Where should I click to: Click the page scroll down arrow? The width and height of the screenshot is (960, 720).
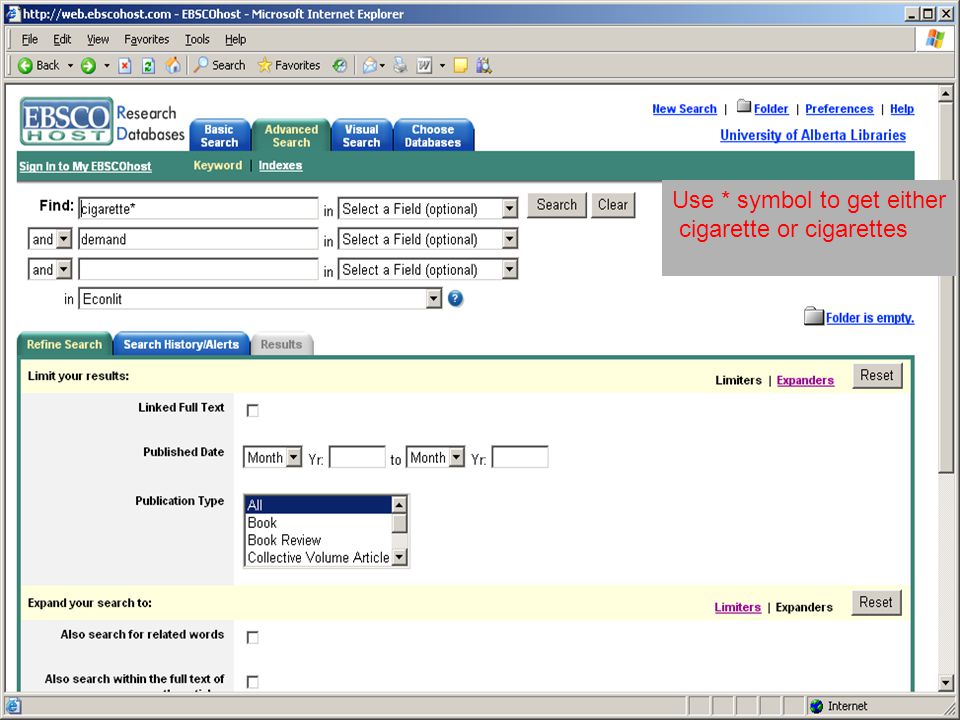[946, 682]
